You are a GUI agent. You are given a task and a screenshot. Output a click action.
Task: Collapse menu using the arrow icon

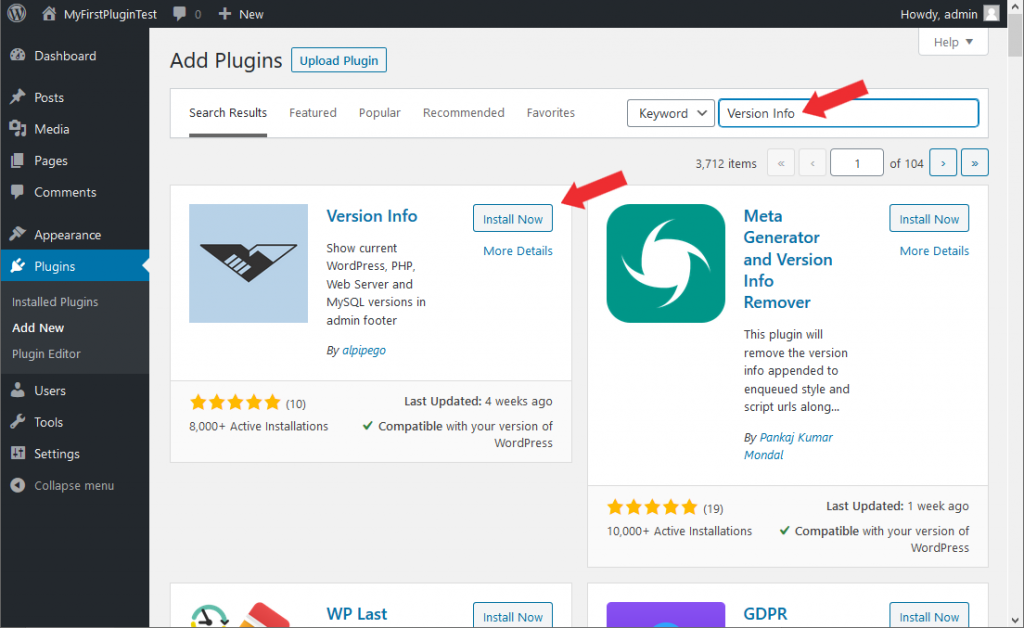(18, 486)
